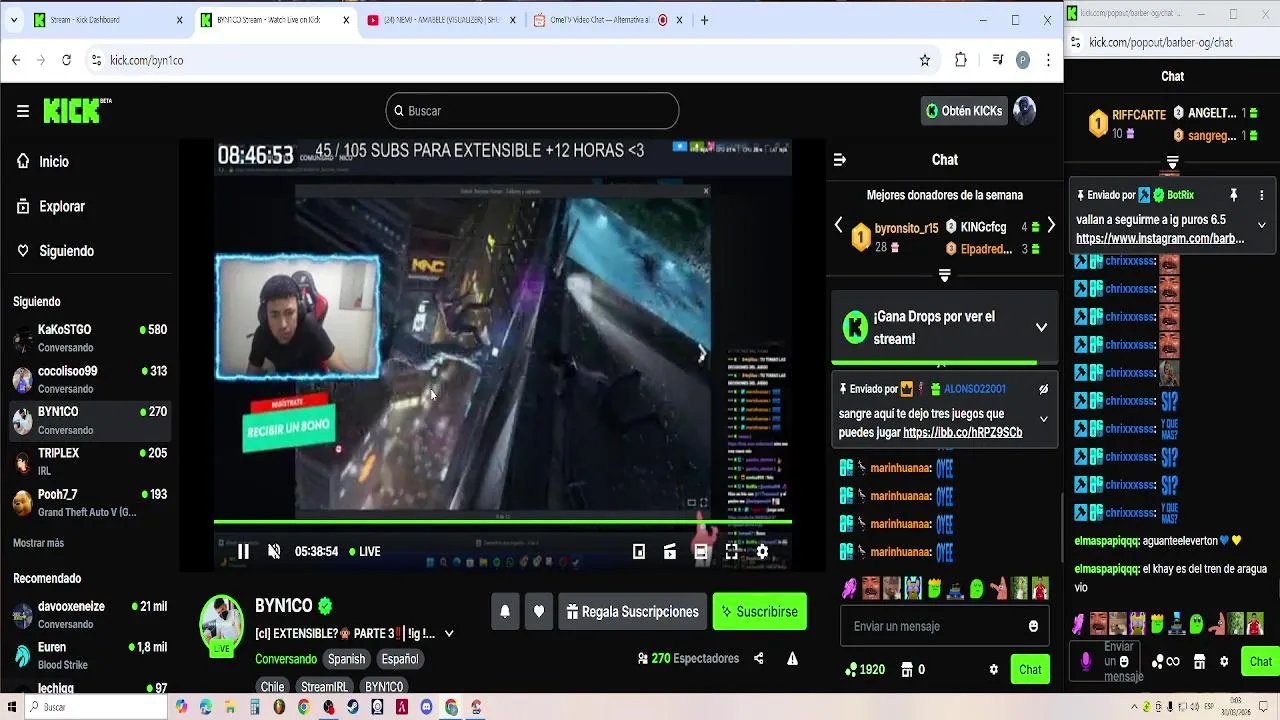Enter fullscreen on the video player
Screen dimensions: 1280x720
pyautogui.click(x=732, y=551)
